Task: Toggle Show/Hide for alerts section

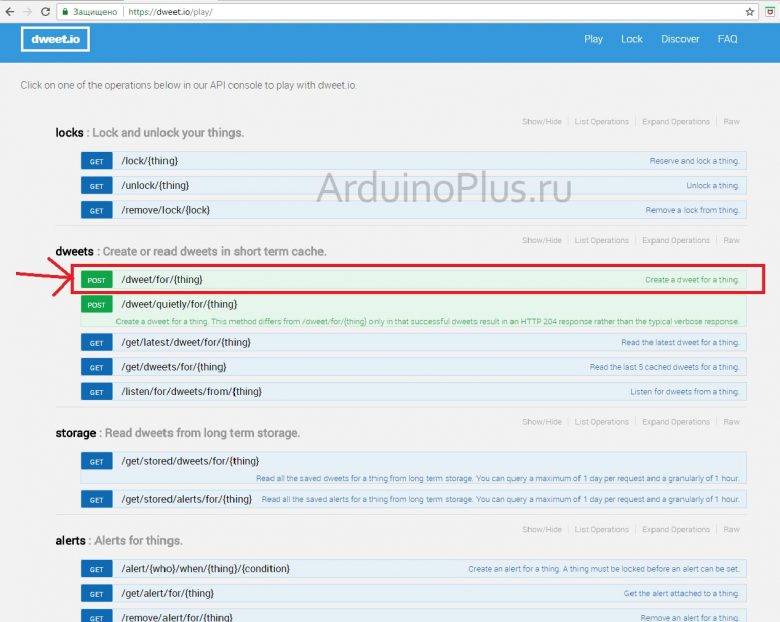Action: point(542,529)
